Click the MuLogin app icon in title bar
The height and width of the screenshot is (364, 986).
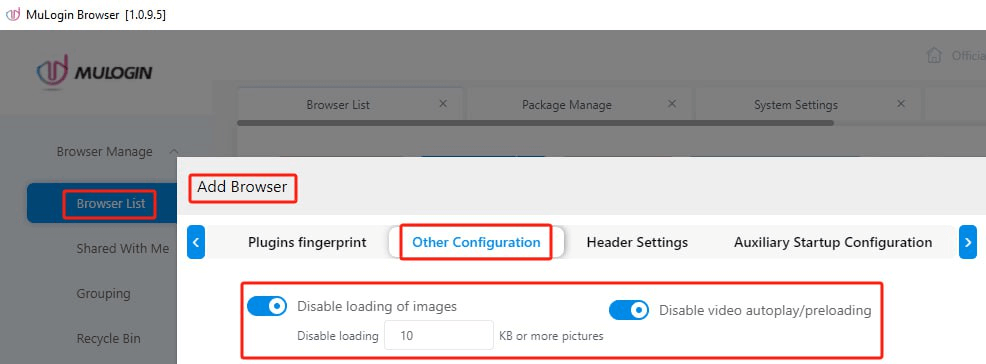[x=13, y=14]
